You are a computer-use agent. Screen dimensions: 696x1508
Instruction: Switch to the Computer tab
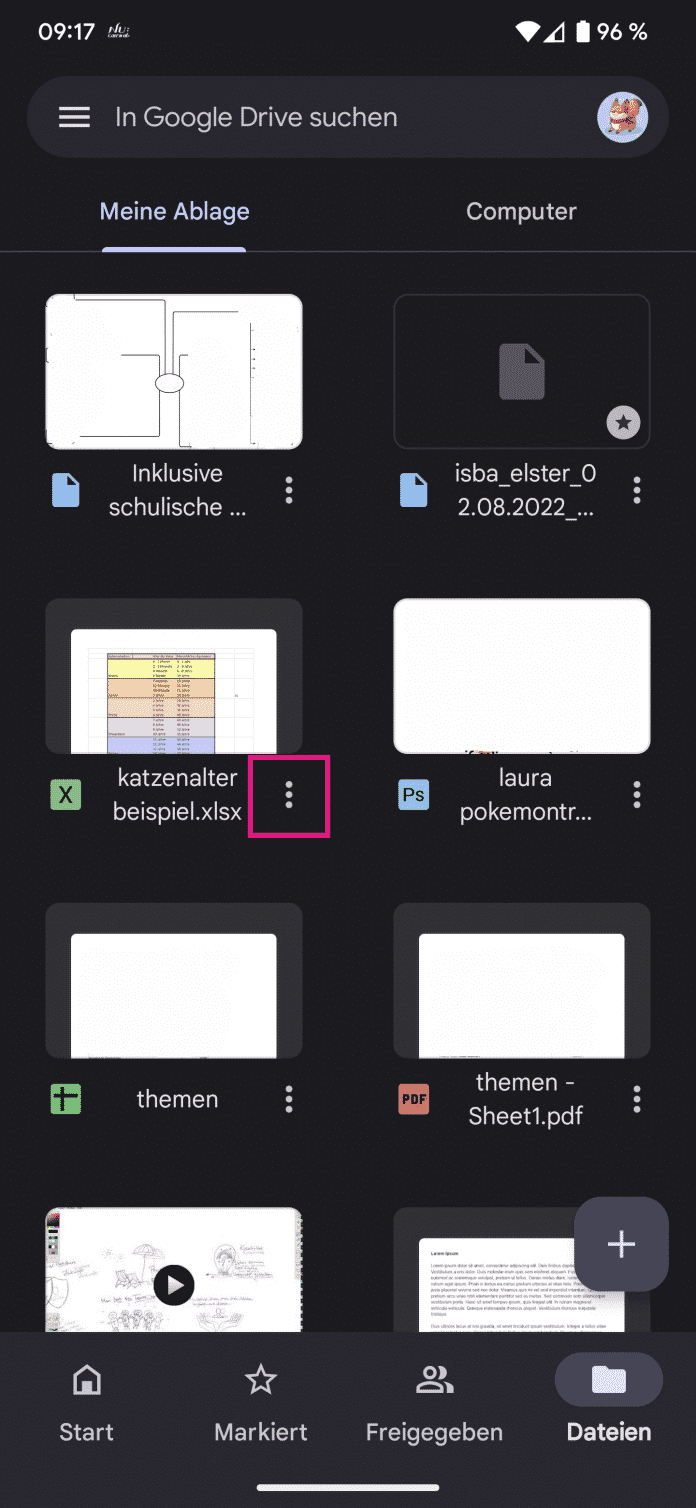[x=521, y=212]
